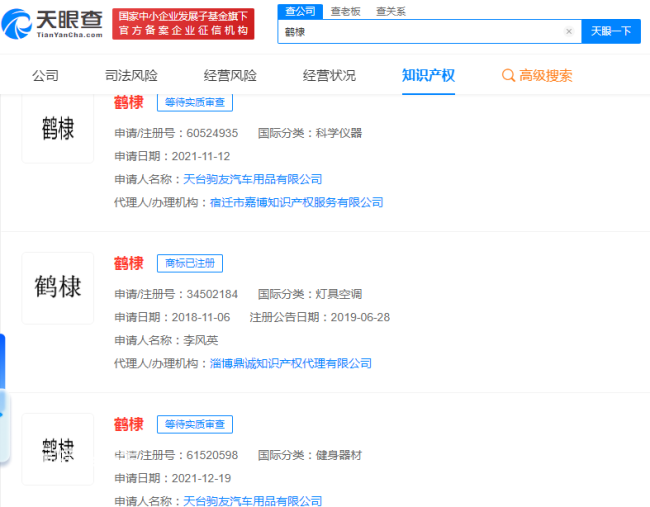This screenshot has height=507, width=650.
Task: Click the 天眼一下 search button
Action: [x=611, y=32]
